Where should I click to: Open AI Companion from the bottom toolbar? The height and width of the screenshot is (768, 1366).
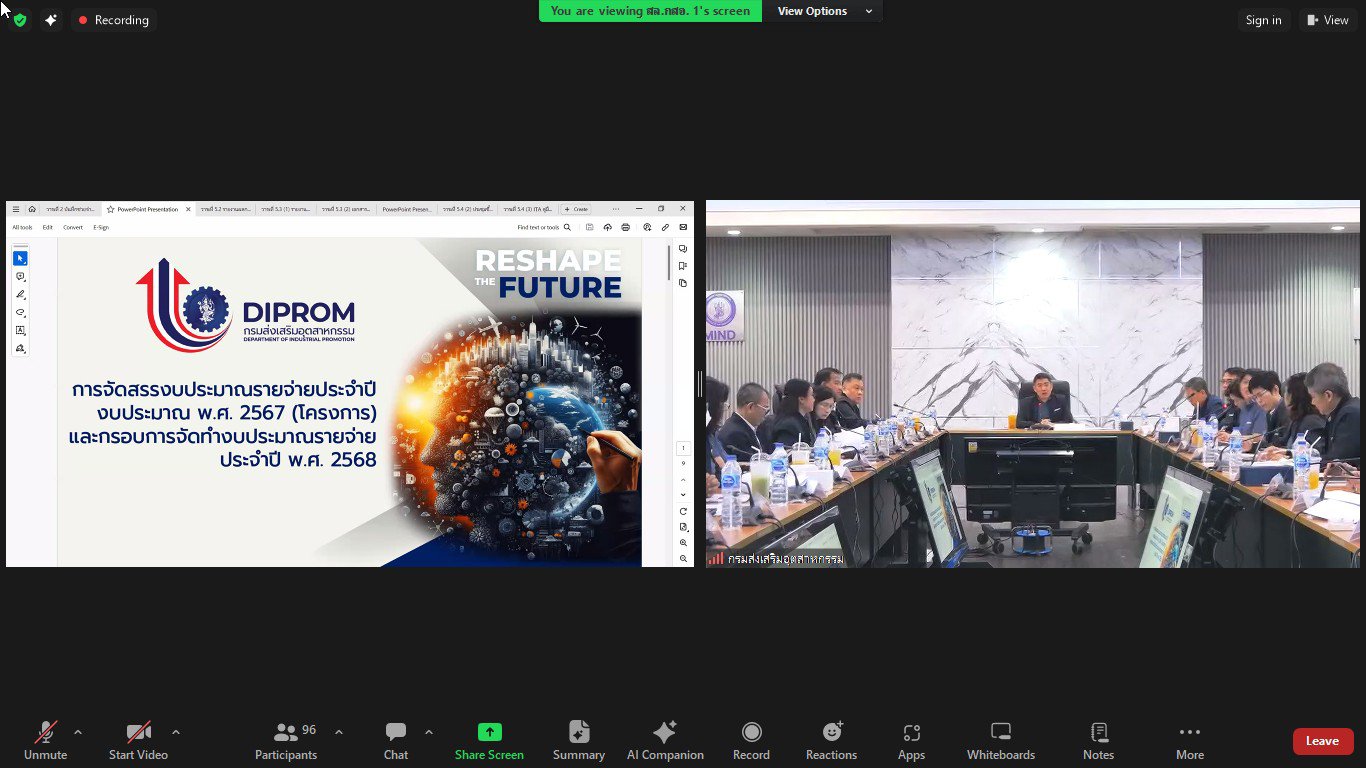(665, 741)
